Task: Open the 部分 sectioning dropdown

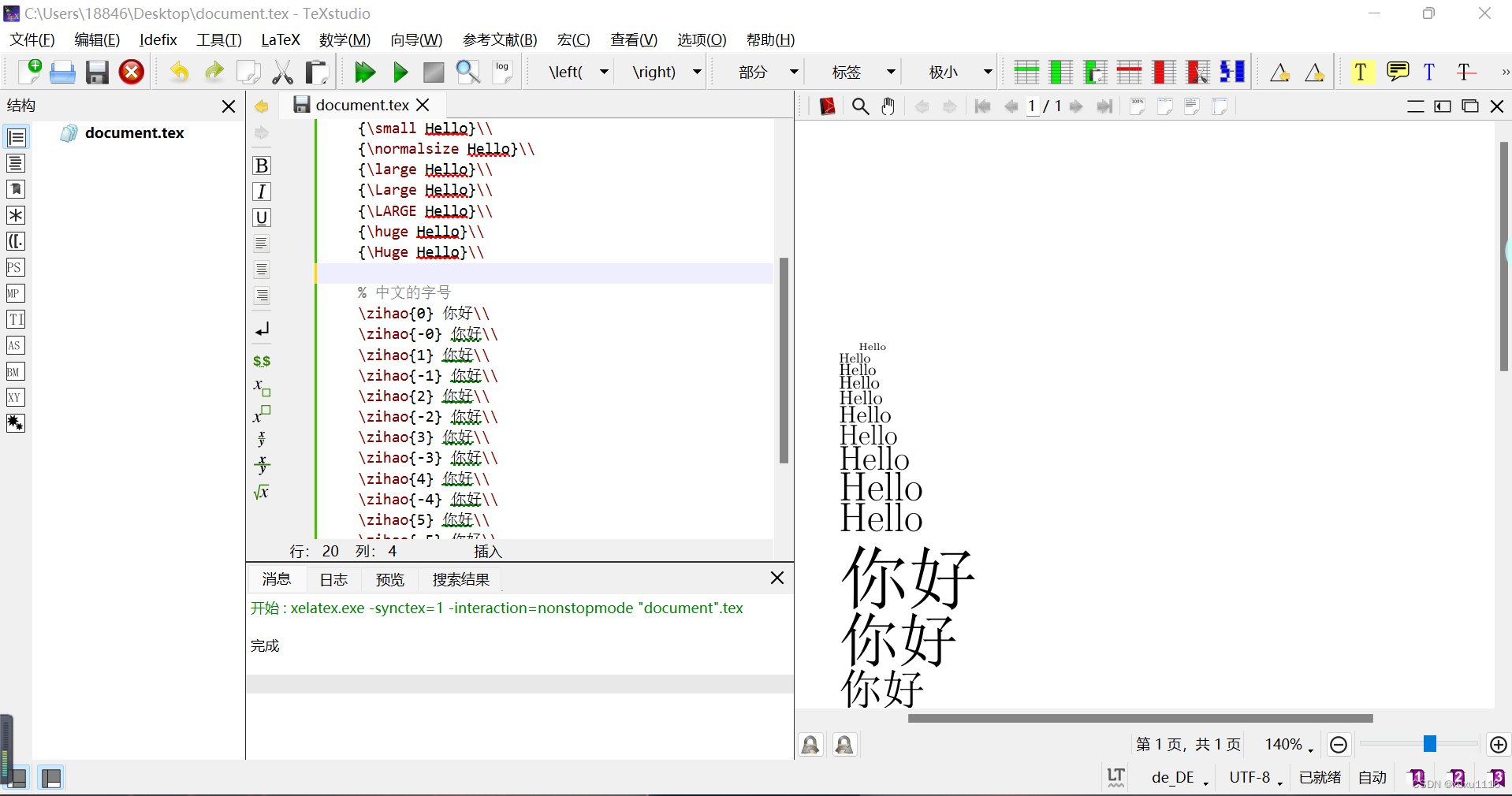Action: point(794,72)
